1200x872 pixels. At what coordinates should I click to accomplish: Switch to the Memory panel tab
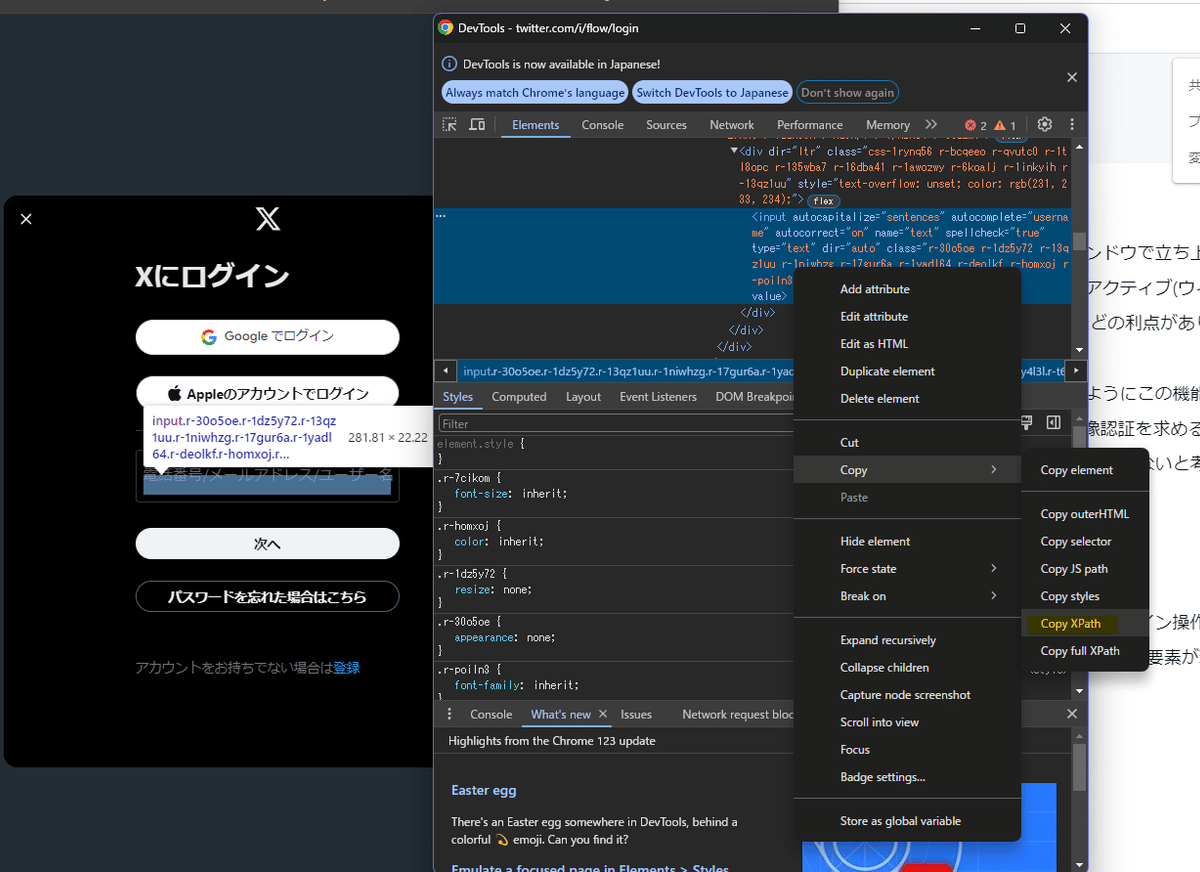(x=888, y=125)
